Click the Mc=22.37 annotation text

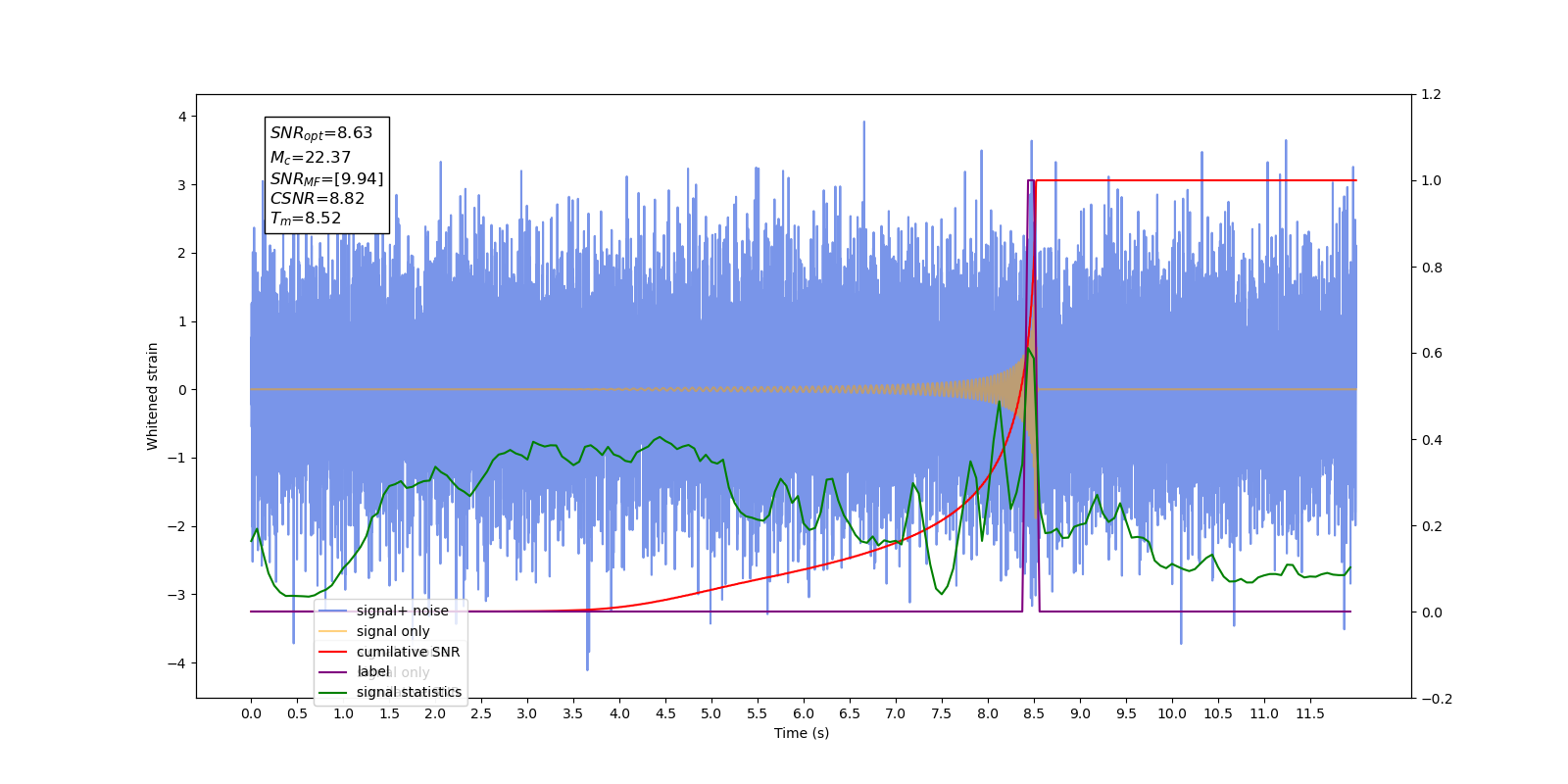click(311, 157)
